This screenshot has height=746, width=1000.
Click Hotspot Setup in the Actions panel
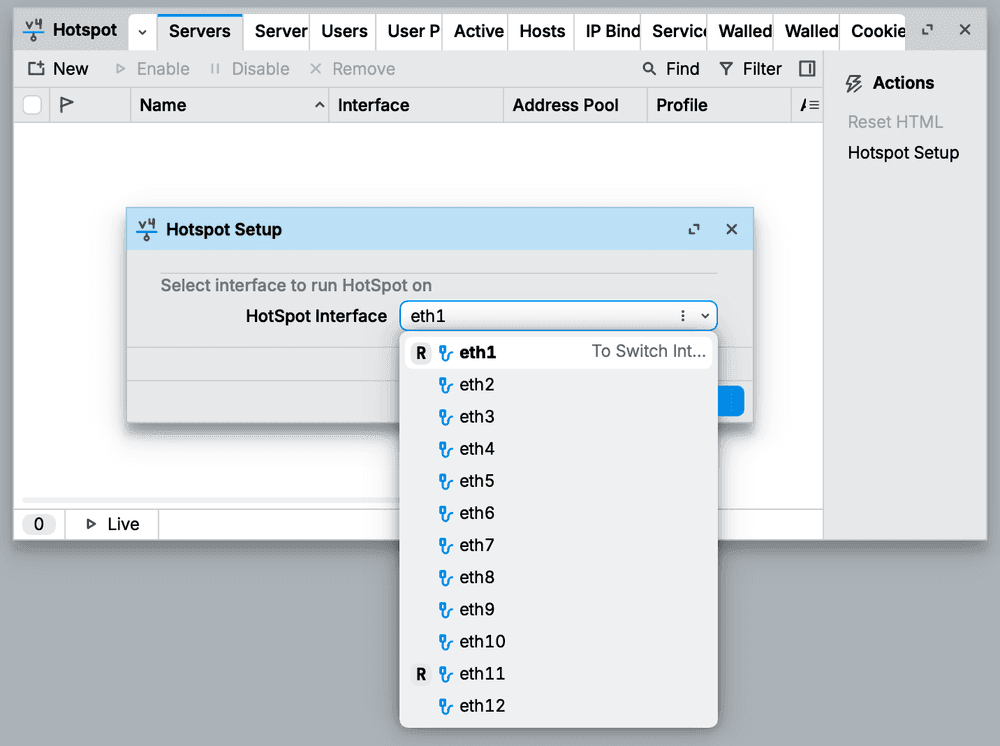pyautogui.click(x=903, y=153)
